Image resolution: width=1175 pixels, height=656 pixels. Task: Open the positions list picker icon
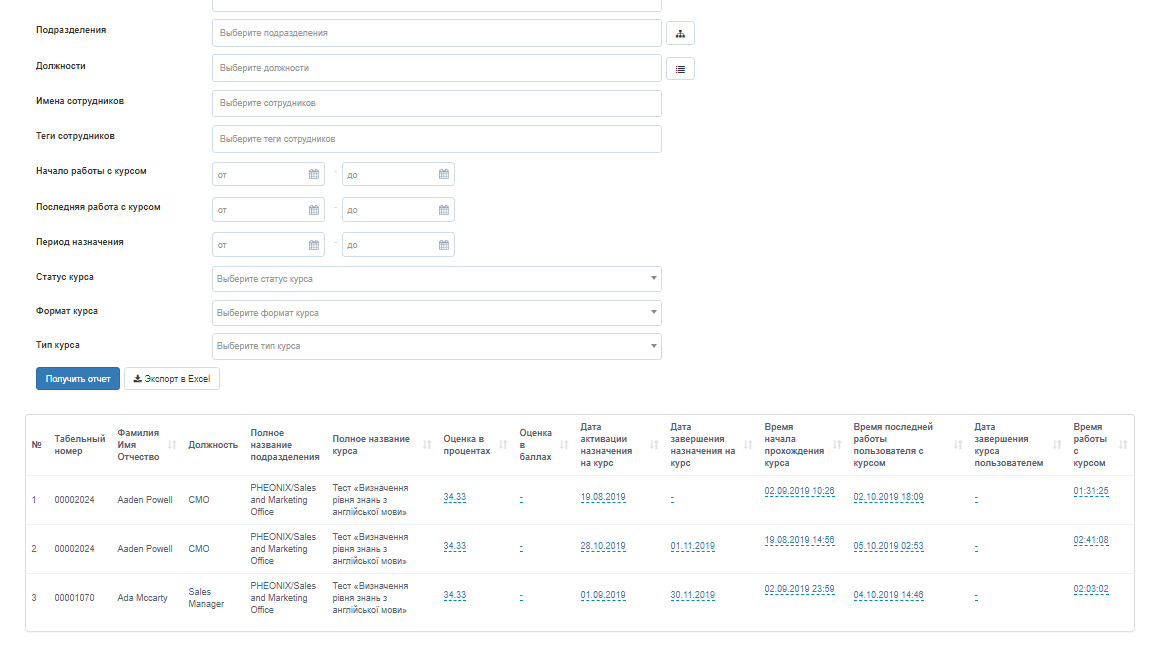tap(680, 69)
